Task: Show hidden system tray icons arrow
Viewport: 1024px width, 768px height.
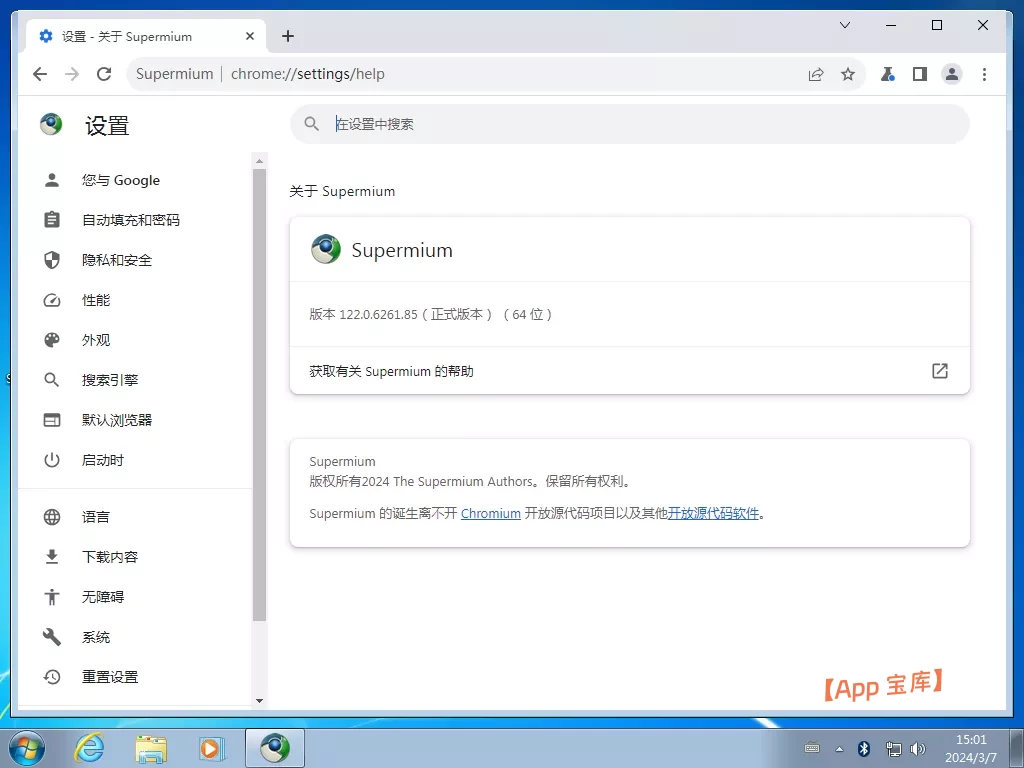Action: point(839,749)
